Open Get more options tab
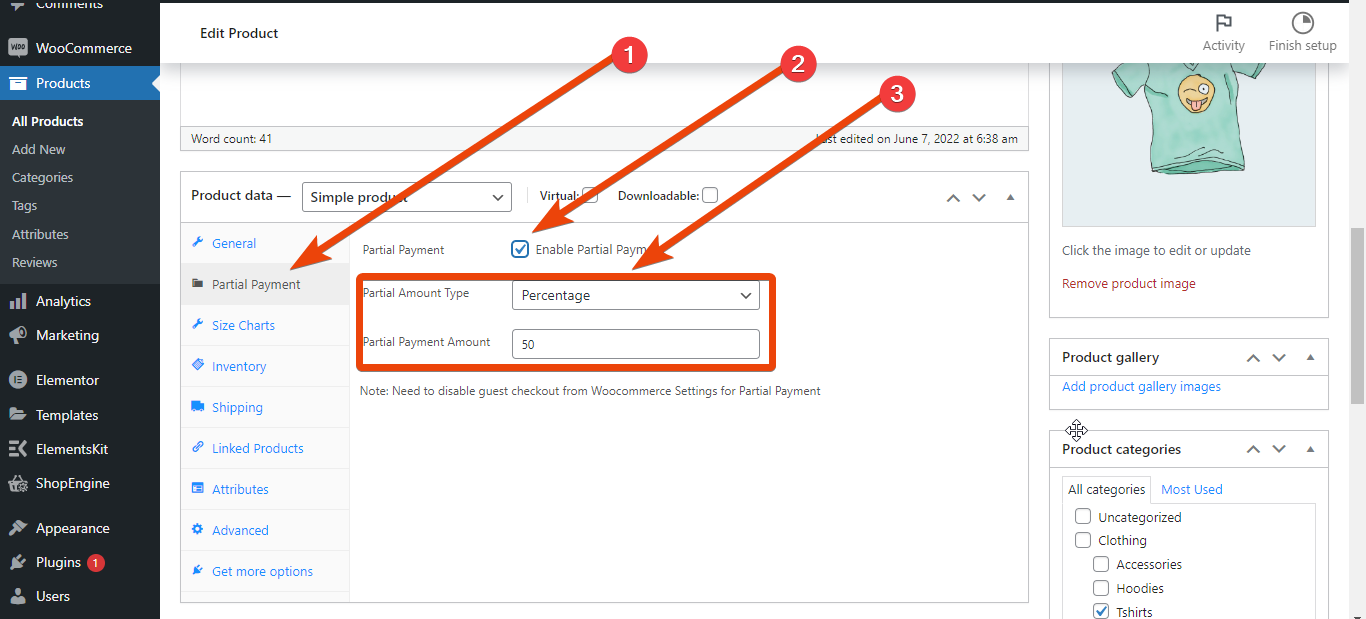1366x619 pixels. [265, 571]
